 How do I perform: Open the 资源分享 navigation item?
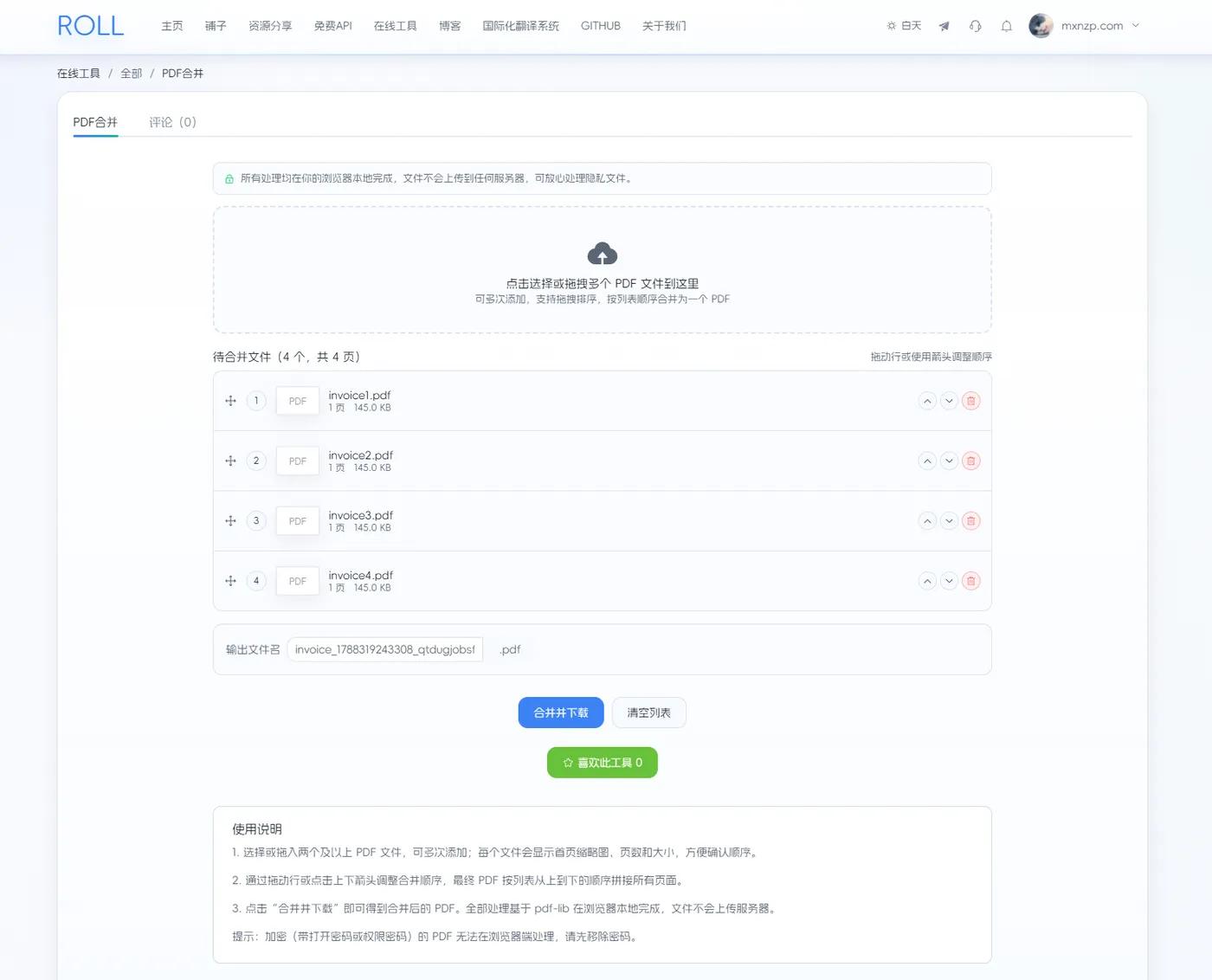coord(270,26)
